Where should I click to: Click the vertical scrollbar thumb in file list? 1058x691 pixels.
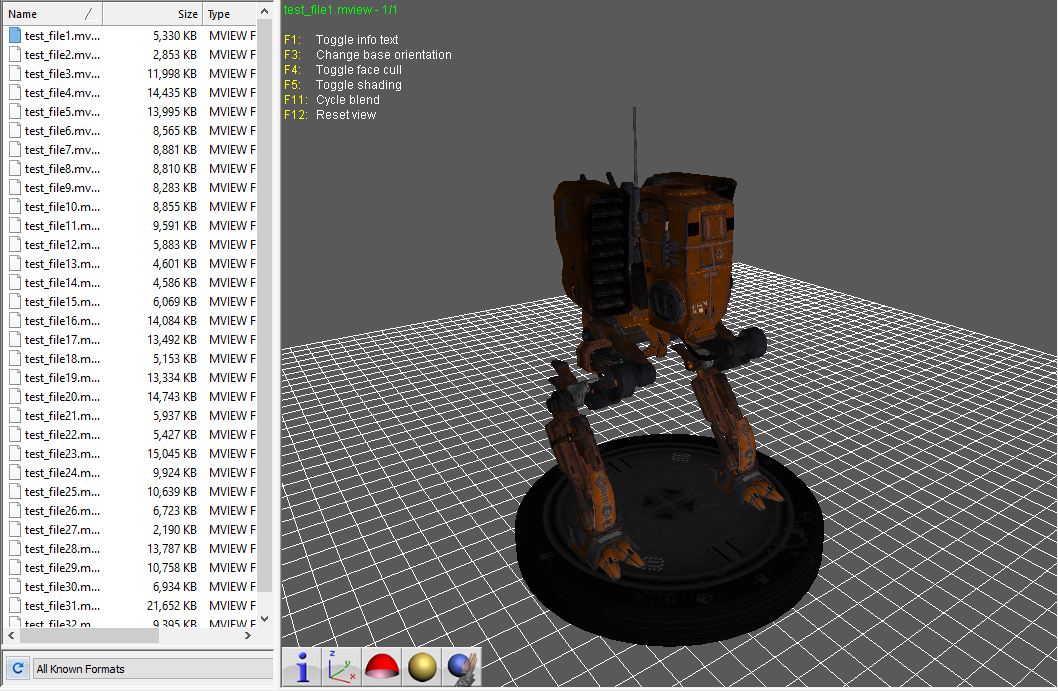(x=264, y=305)
